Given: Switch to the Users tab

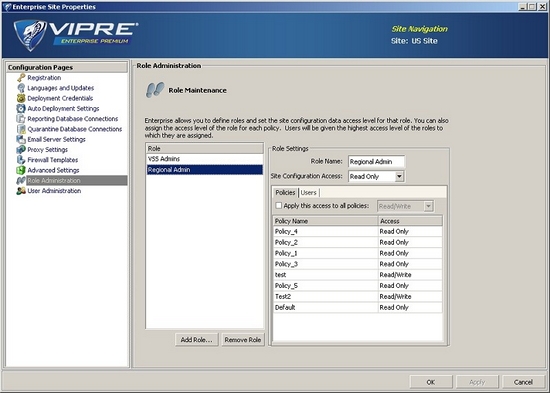Looking at the screenshot, I should click(x=309, y=193).
